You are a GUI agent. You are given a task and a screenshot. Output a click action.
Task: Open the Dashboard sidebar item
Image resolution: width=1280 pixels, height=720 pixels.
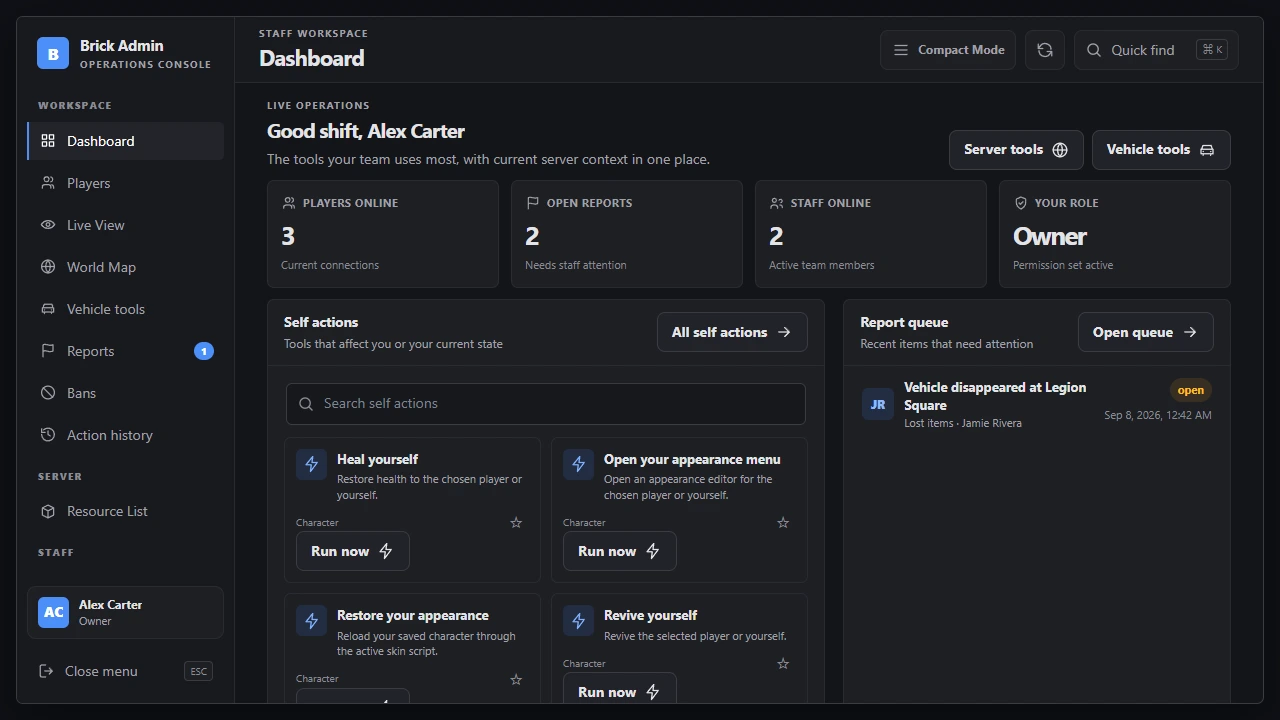[x=125, y=141]
